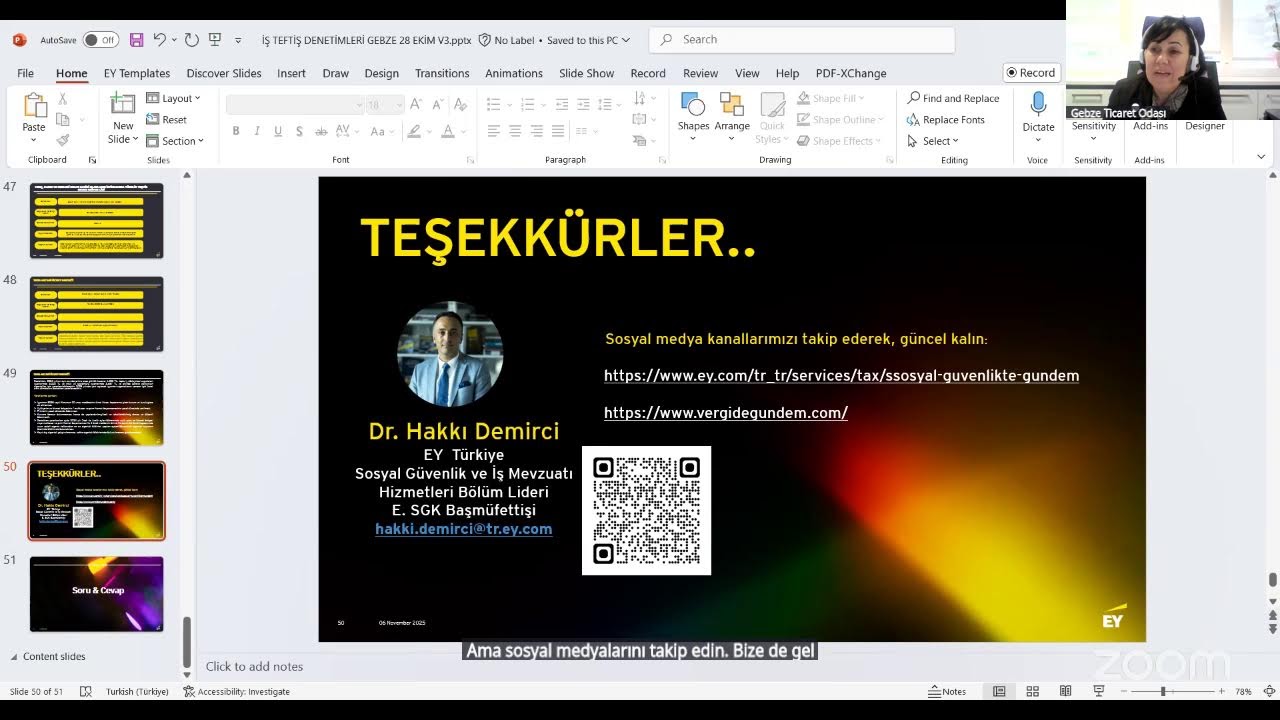The image size is (1280, 720).
Task: Select slide 49 thumbnail
Action: (x=96, y=407)
